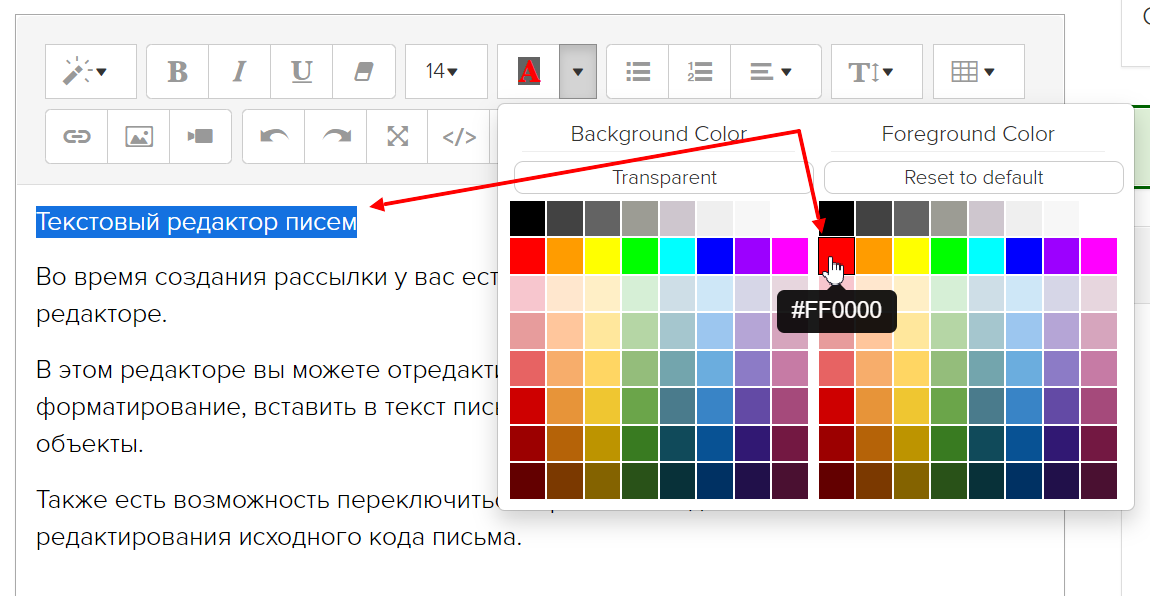Toggle underline formatting
The height and width of the screenshot is (596, 1150).
(301, 72)
